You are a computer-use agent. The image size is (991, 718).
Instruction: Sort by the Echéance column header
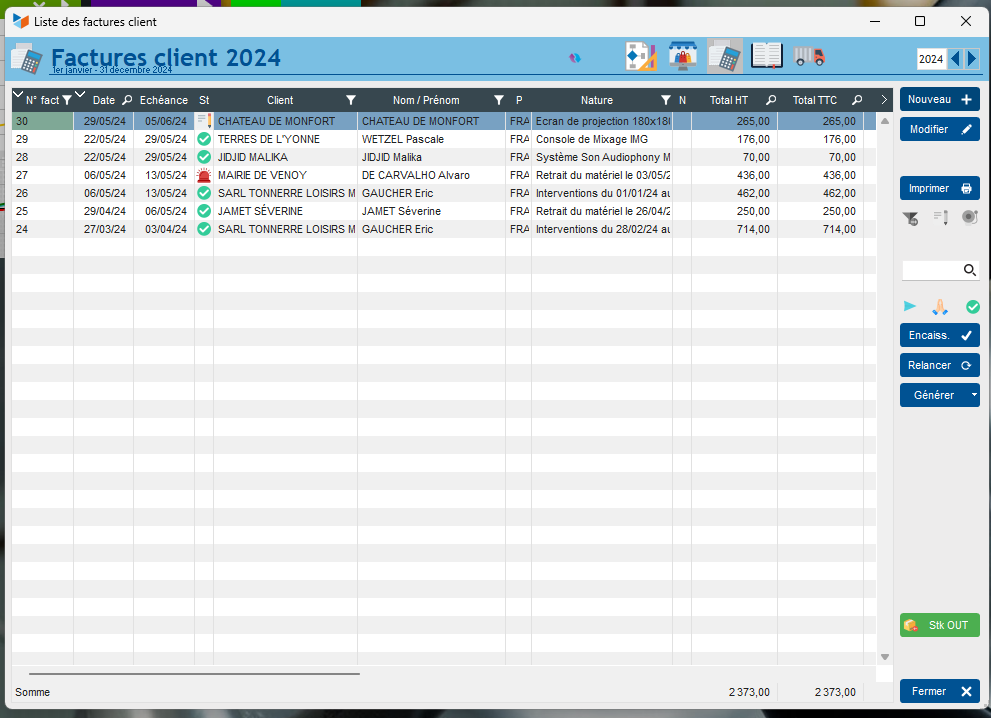(x=163, y=100)
